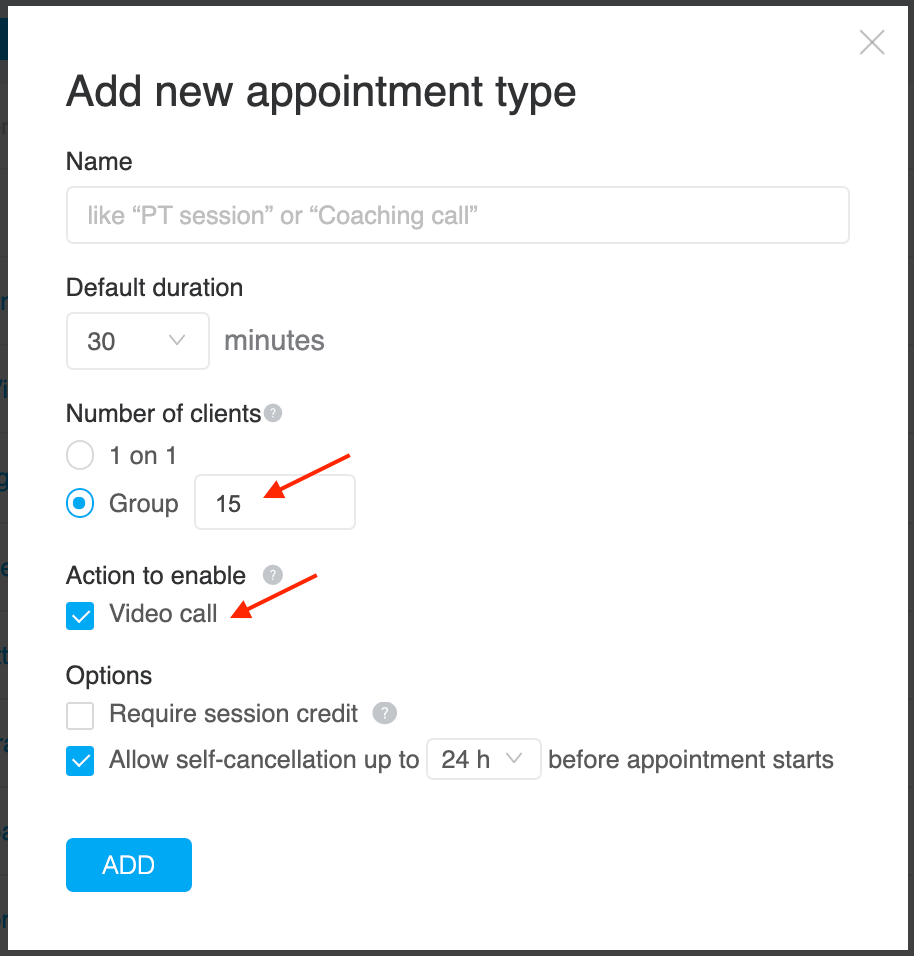Uncheck the Video call checkbox
Screen dimensions: 914x956
click(x=80, y=615)
